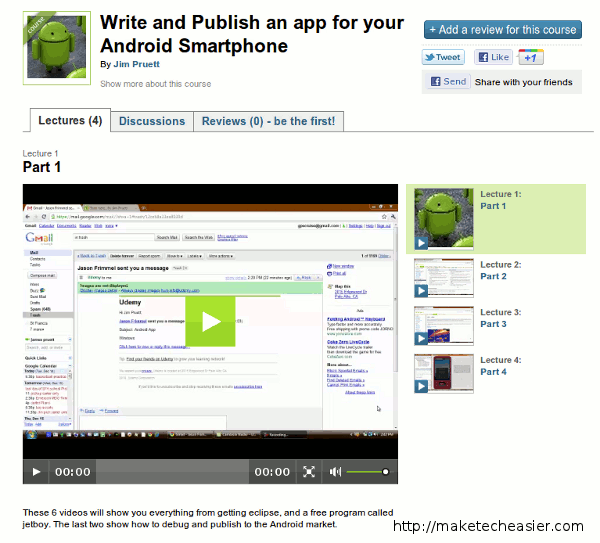Screen dimensions: 600x543
Task: Click the total duration 00:00 display
Action: (x=272, y=472)
